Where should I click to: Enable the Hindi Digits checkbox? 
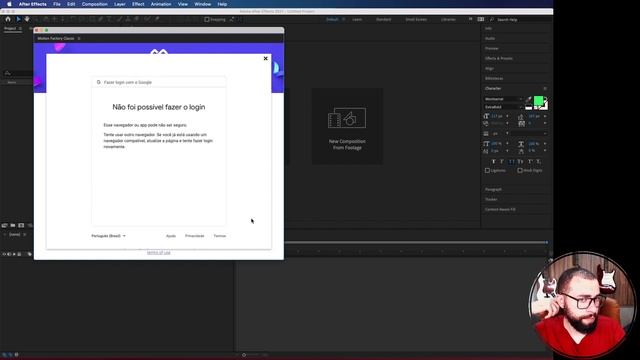pos(520,171)
